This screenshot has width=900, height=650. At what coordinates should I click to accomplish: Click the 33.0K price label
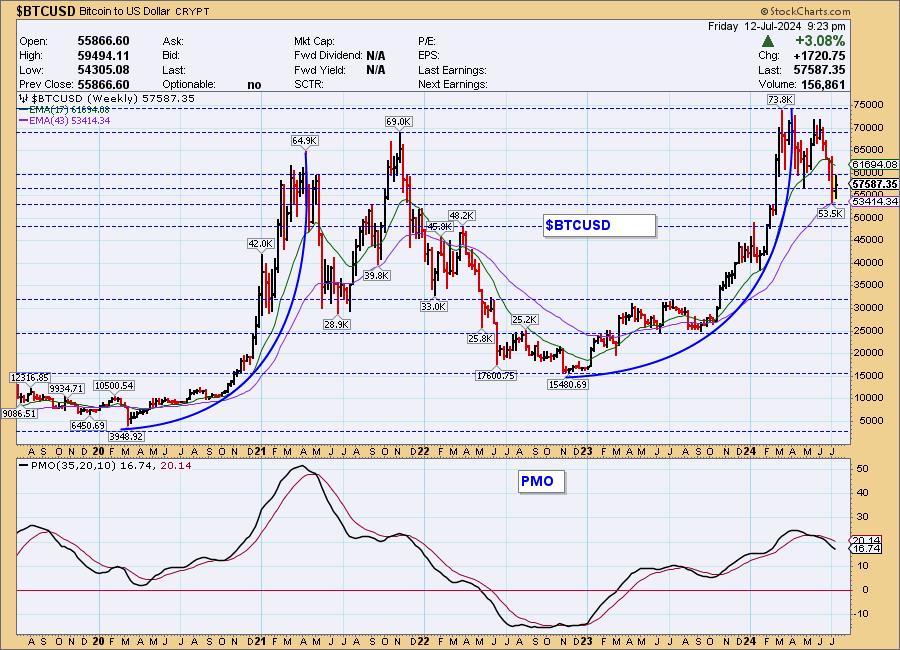pyautogui.click(x=433, y=307)
